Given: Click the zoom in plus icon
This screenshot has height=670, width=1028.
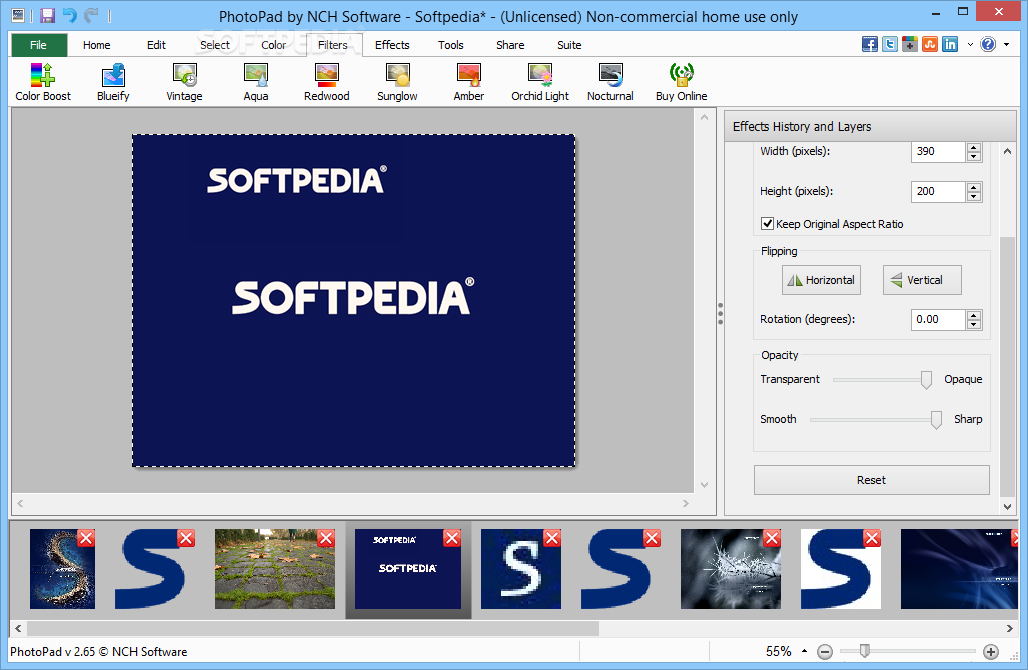Looking at the screenshot, I should point(991,652).
